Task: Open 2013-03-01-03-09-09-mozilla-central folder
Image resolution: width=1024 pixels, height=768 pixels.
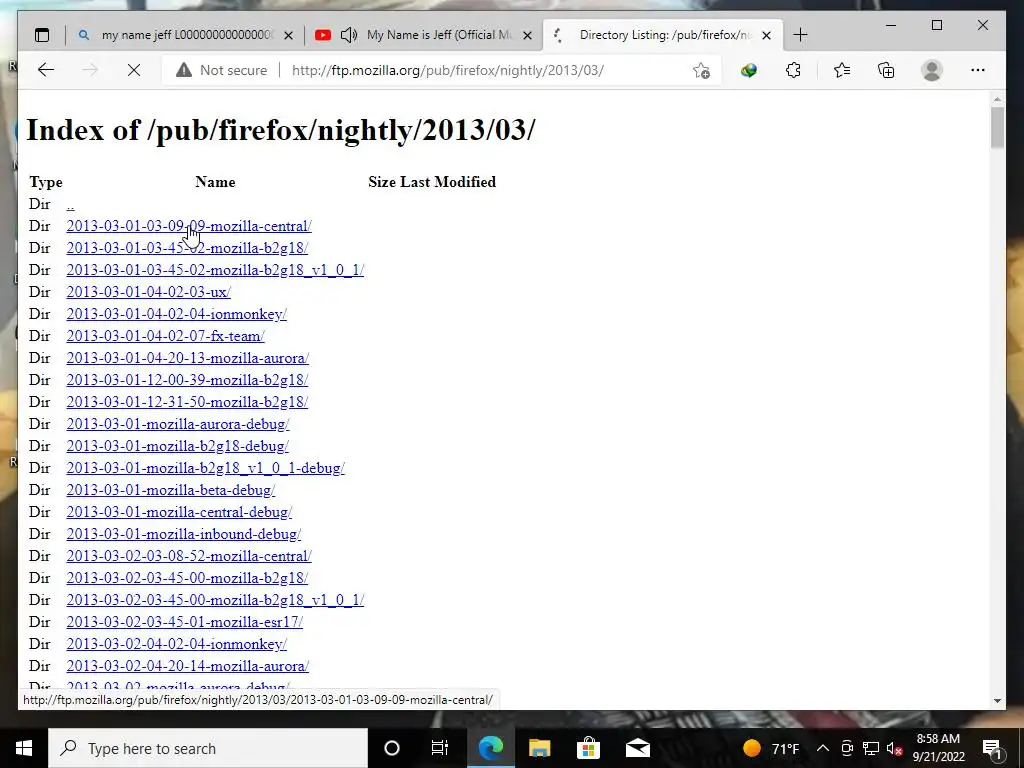Action: point(189,226)
